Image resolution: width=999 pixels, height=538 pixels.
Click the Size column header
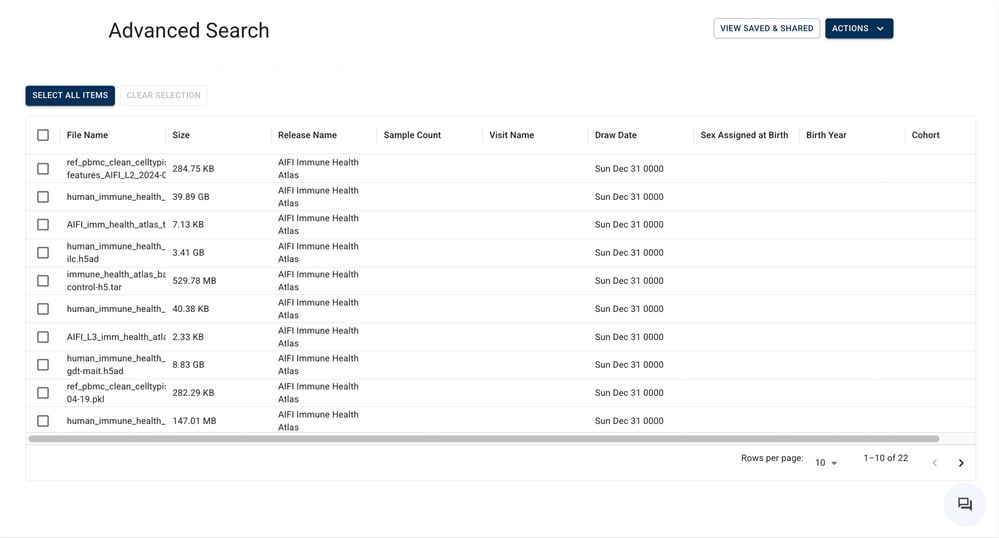tap(181, 135)
